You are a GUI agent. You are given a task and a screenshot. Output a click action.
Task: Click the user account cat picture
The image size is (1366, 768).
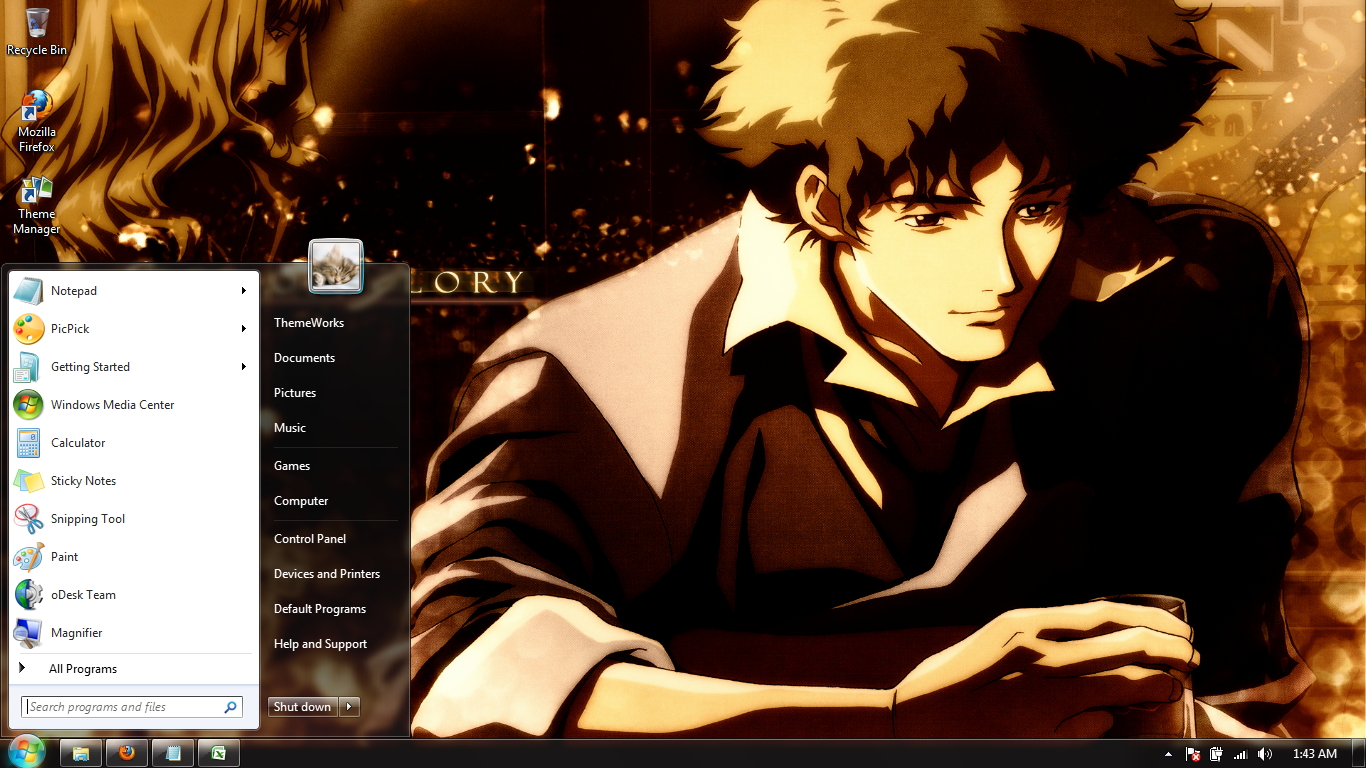click(x=336, y=266)
